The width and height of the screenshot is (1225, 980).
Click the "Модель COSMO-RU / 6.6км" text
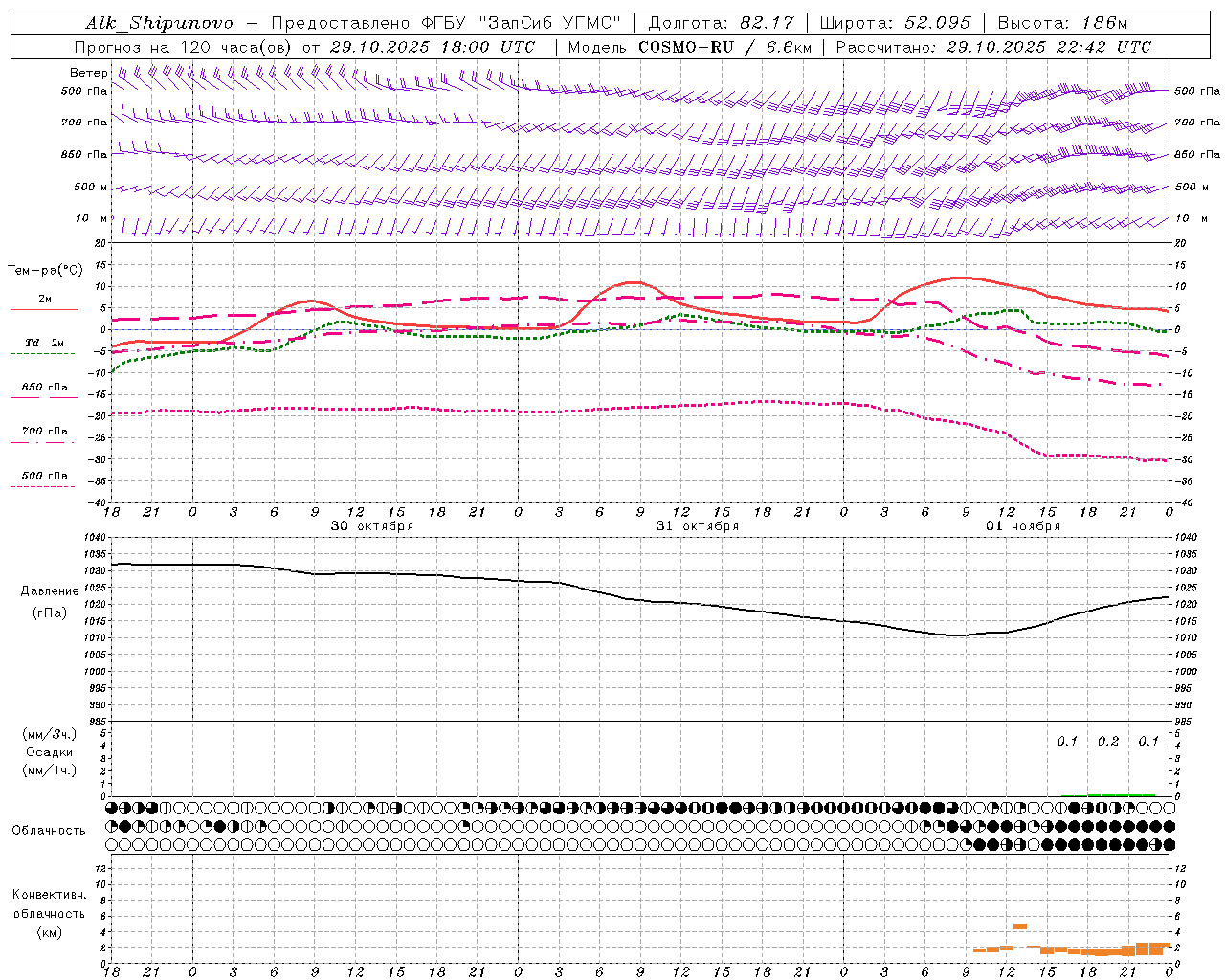point(689,47)
